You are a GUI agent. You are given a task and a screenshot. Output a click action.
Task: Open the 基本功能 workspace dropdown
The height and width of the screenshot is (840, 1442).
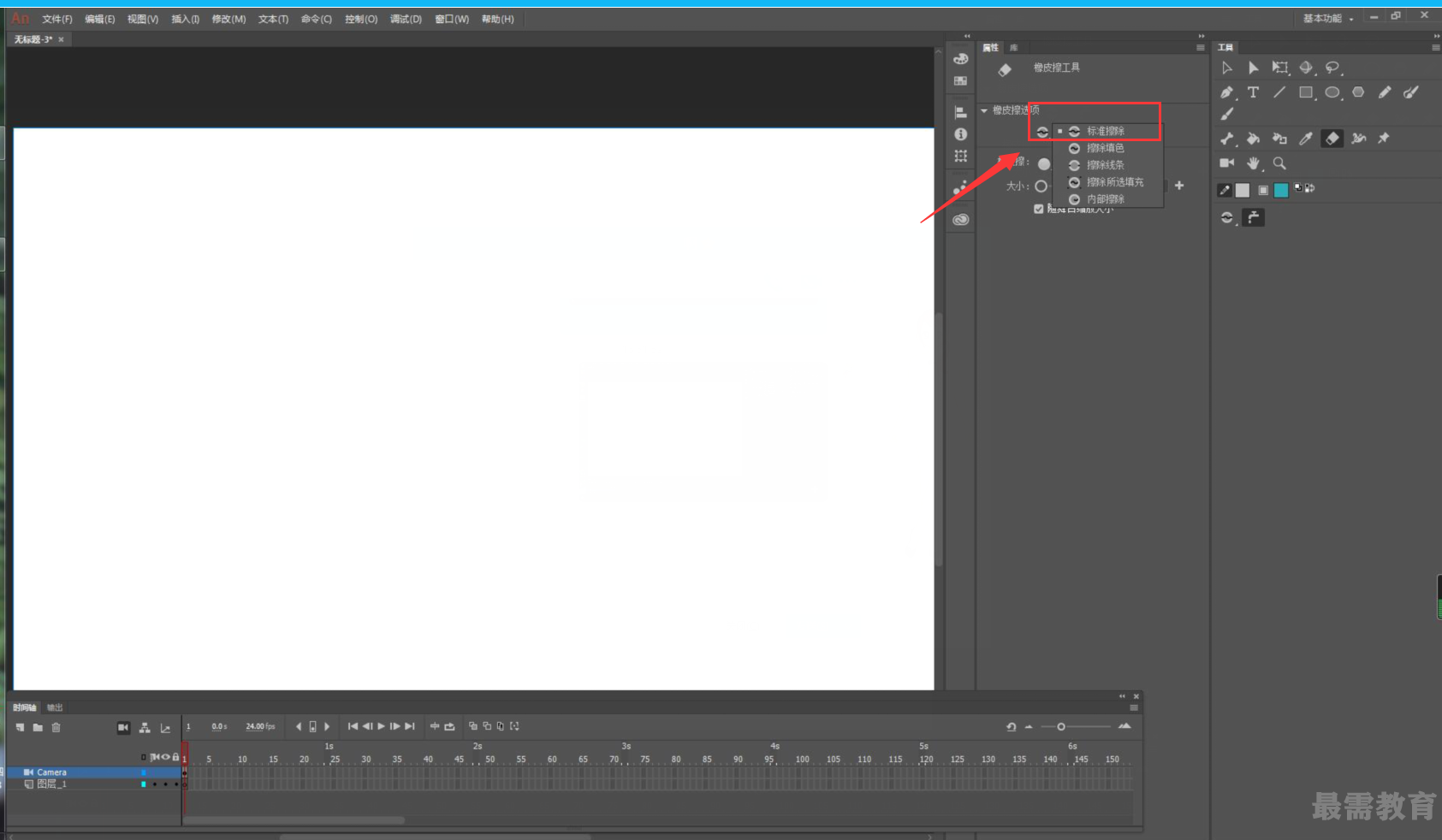click(x=1328, y=19)
